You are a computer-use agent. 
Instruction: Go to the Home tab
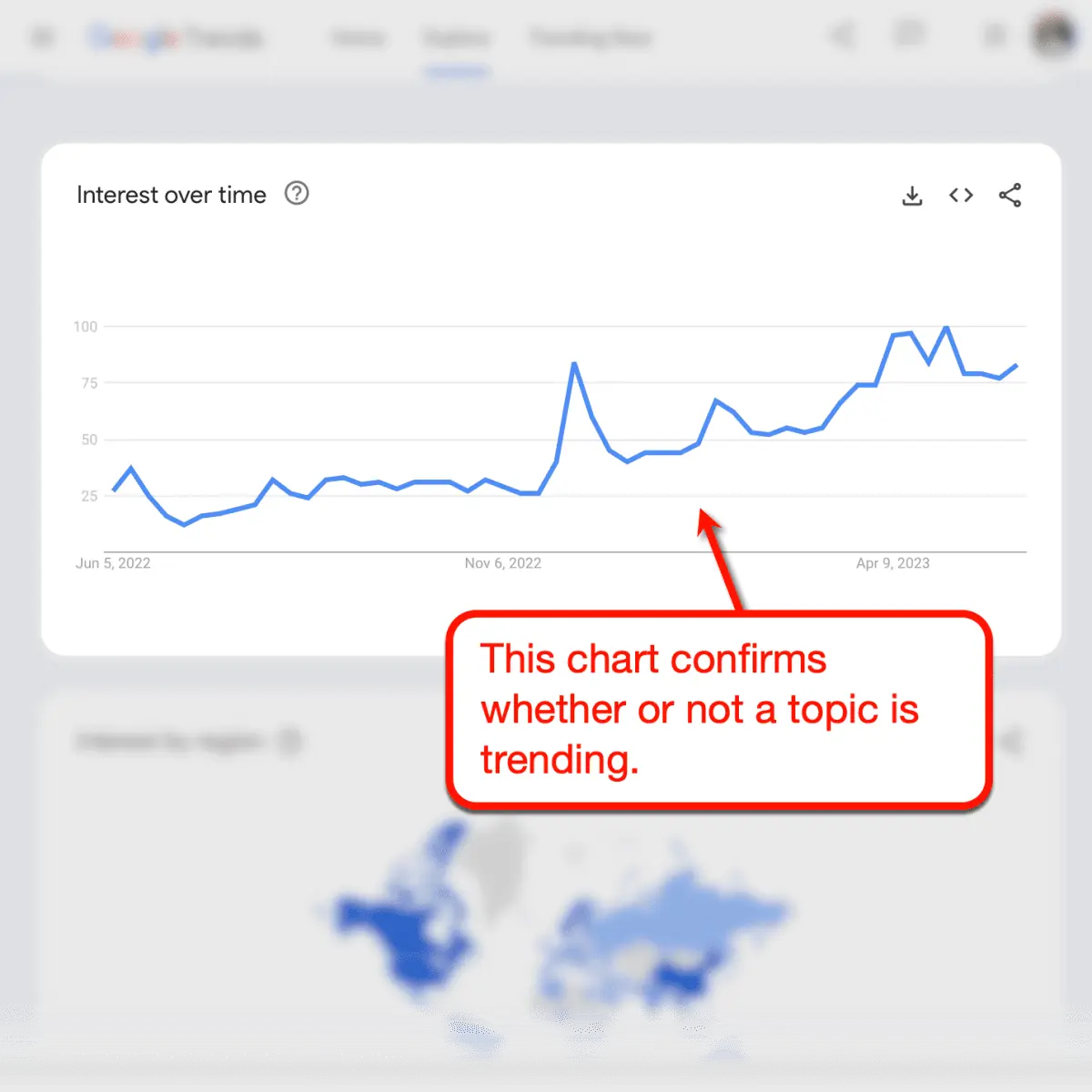358,38
